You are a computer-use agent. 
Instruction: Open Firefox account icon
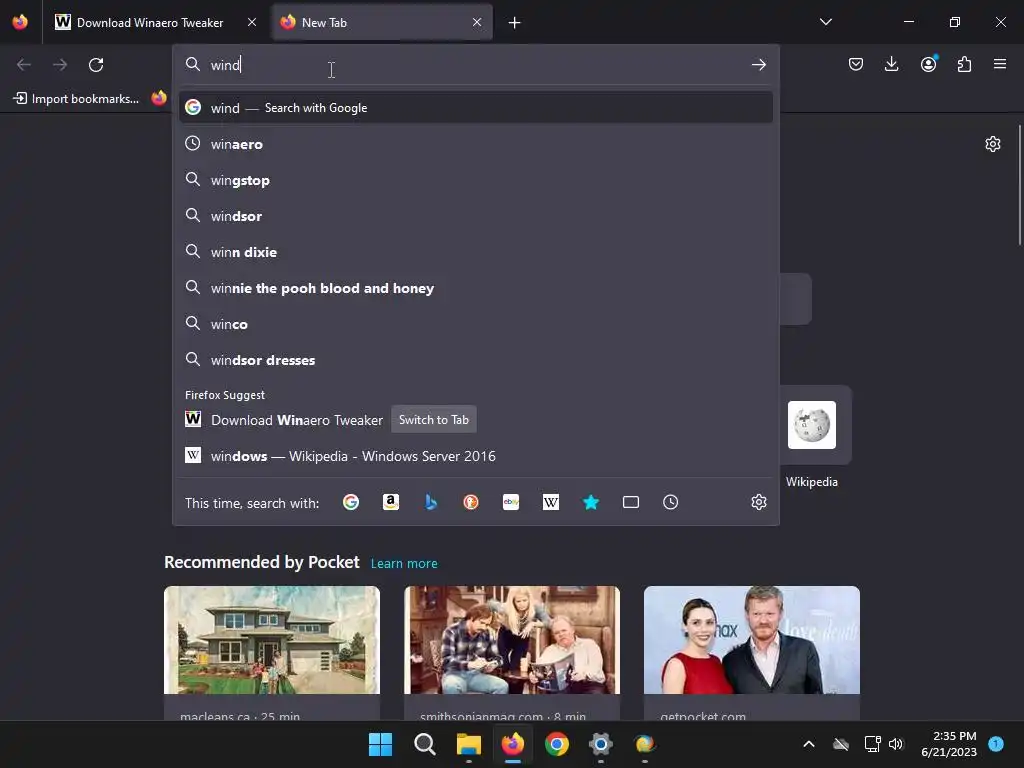928,64
